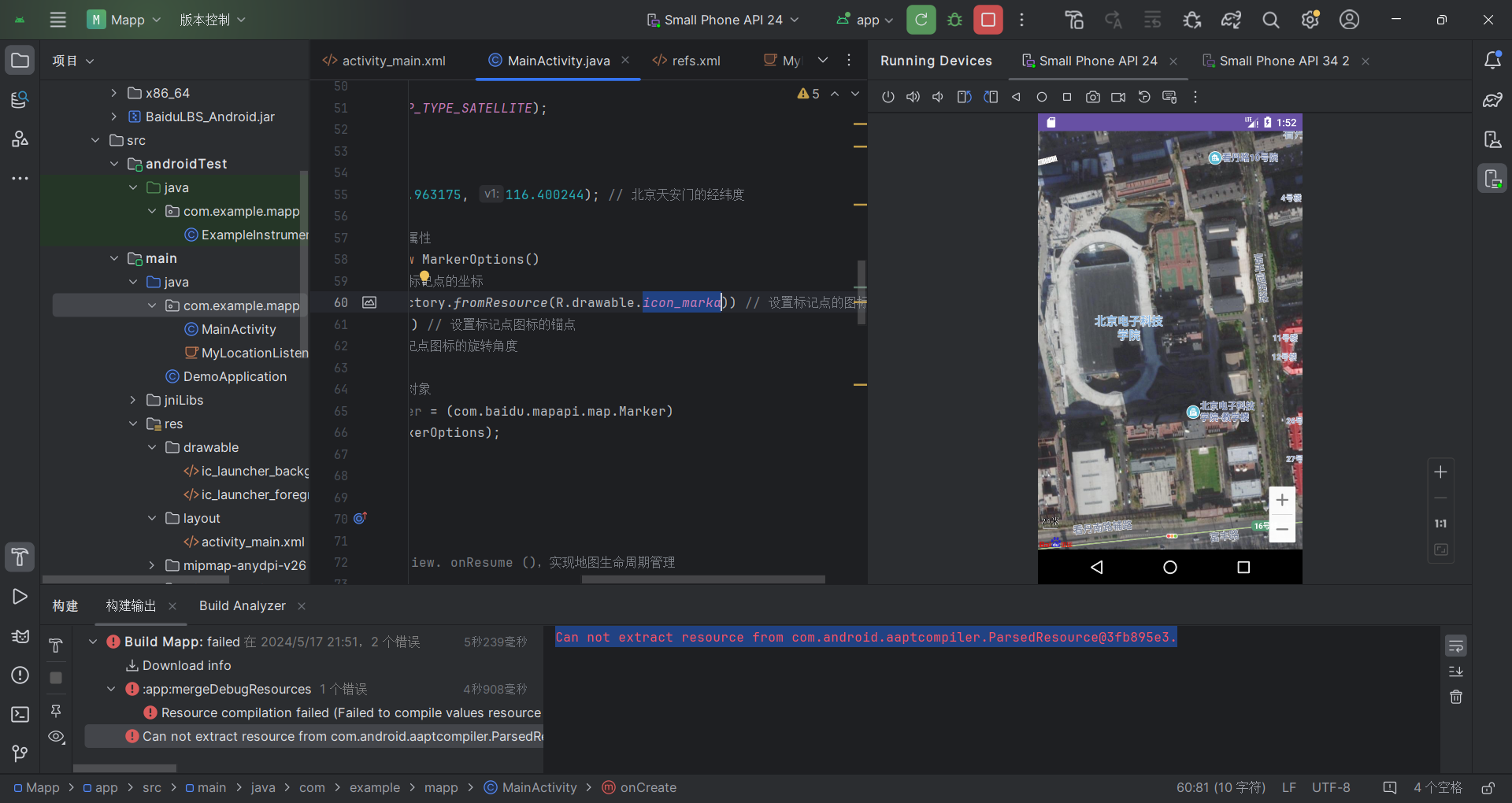The height and width of the screenshot is (803, 1512).
Task: Open the Project tool window
Action: point(20,61)
